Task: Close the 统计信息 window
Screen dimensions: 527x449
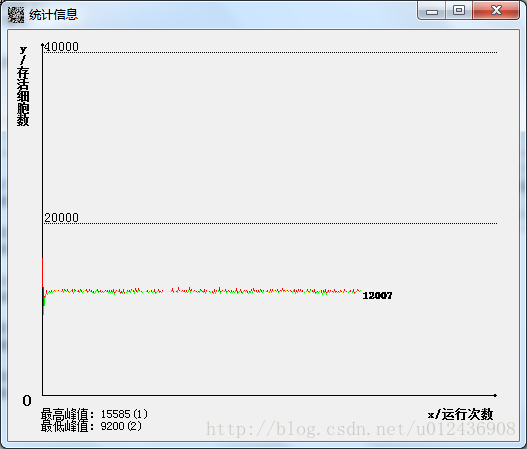Action: tap(496, 11)
